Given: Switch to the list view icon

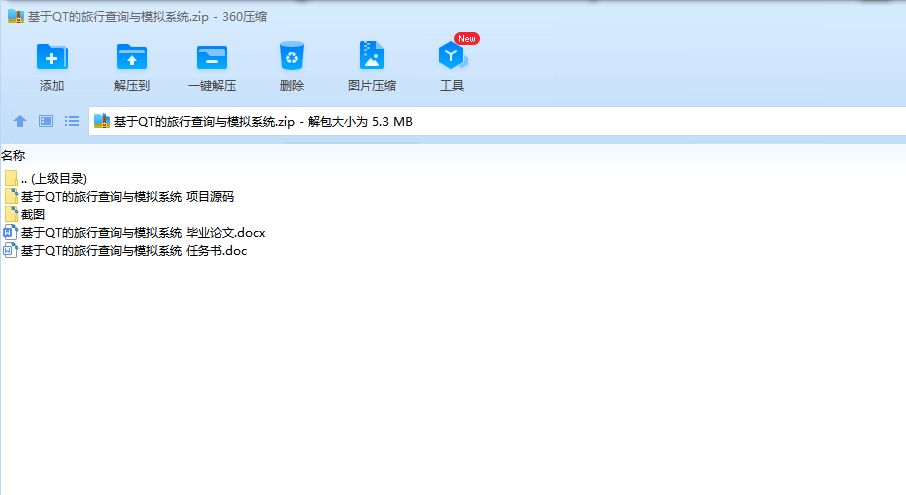Looking at the screenshot, I should (x=72, y=121).
